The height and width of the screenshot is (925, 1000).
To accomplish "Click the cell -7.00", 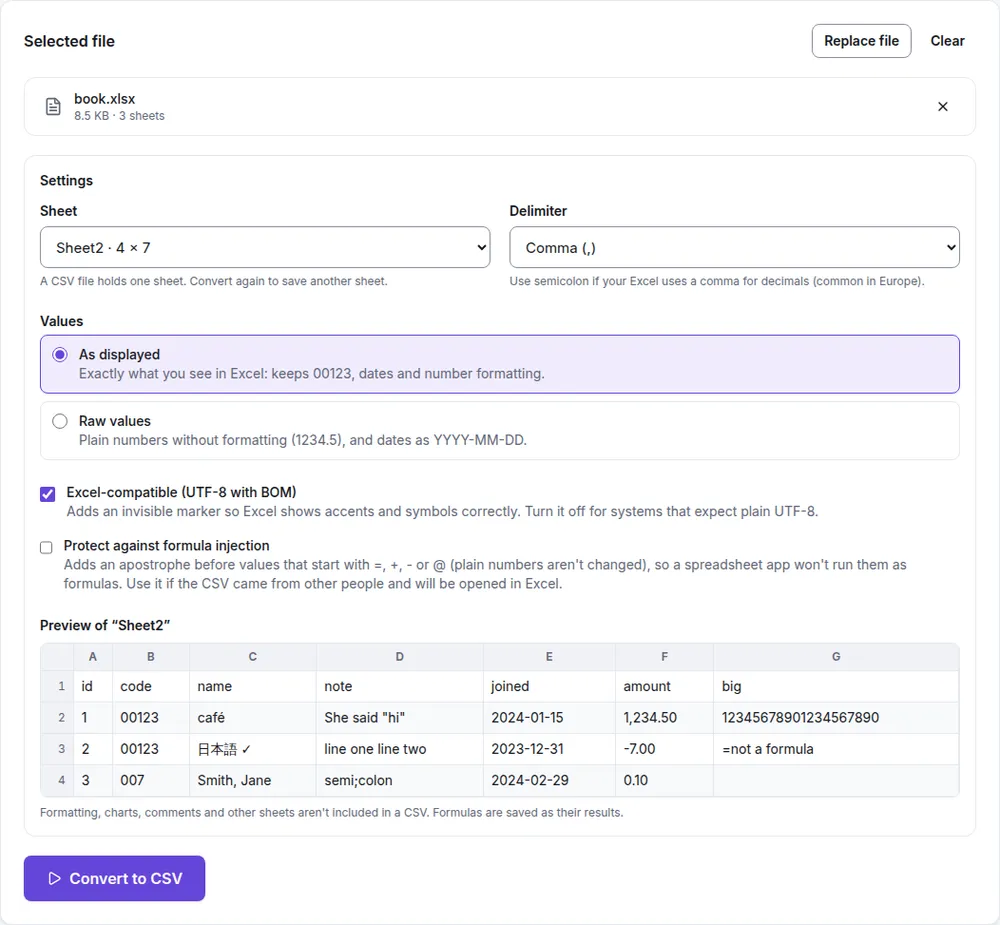I will click(665, 749).
